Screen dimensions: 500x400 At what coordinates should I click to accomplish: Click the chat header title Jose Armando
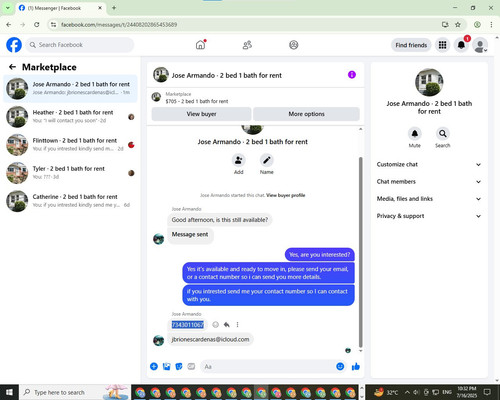point(226,75)
